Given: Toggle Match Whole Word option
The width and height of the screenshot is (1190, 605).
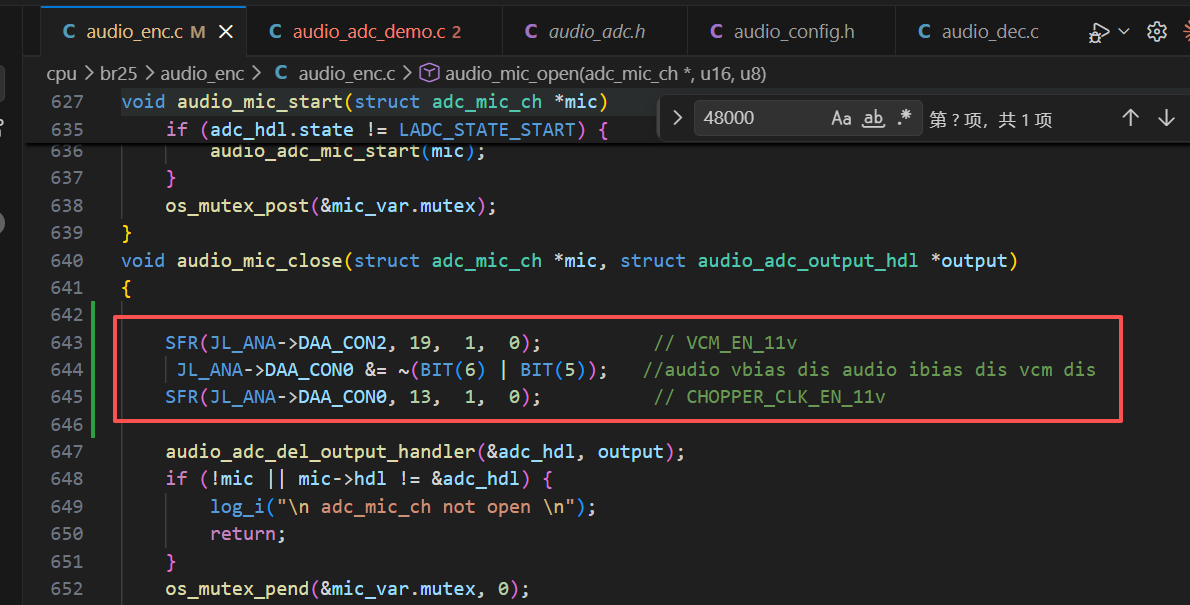Looking at the screenshot, I should [x=874, y=118].
